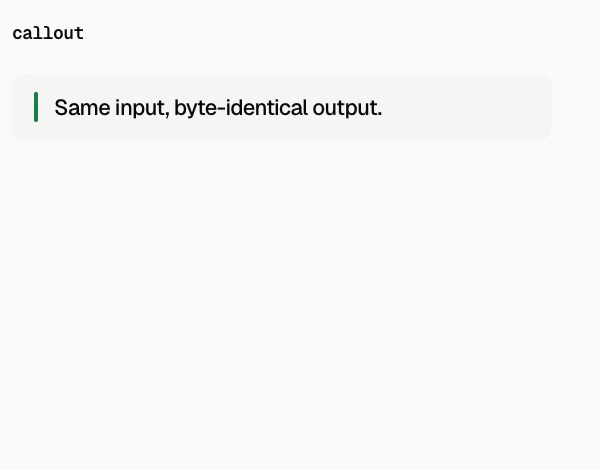Click the word "output." in the callout
The image size is (600, 470).
(x=347, y=108)
